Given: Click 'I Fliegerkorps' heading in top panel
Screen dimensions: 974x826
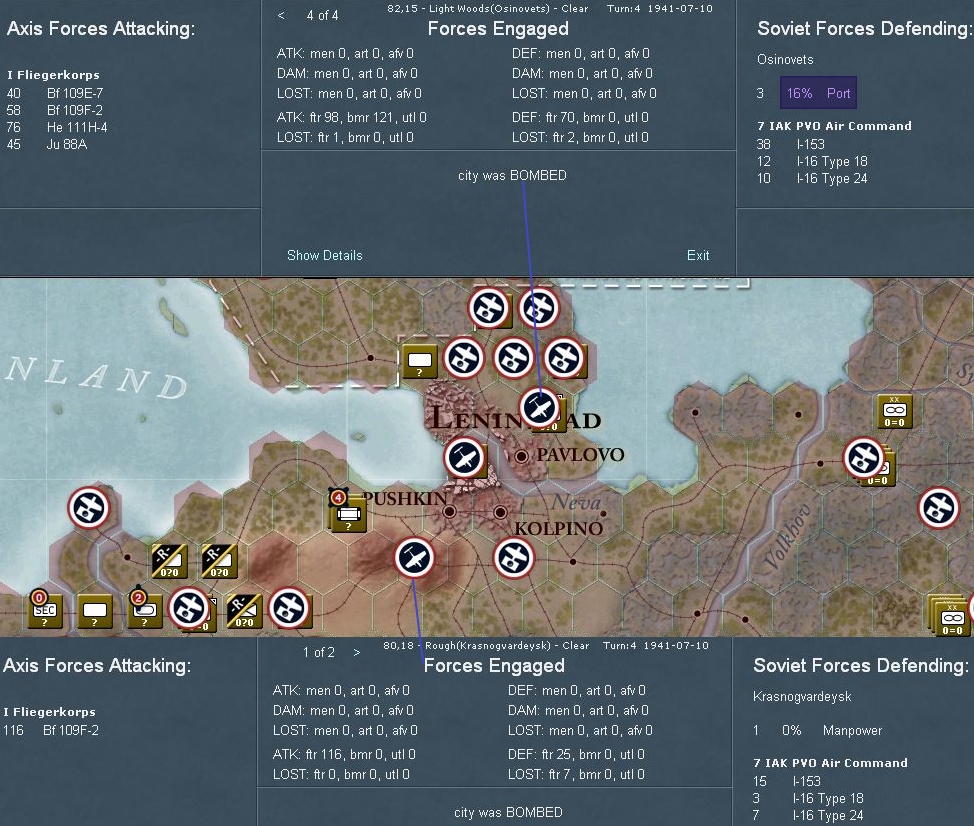Looking at the screenshot, I should [53, 75].
